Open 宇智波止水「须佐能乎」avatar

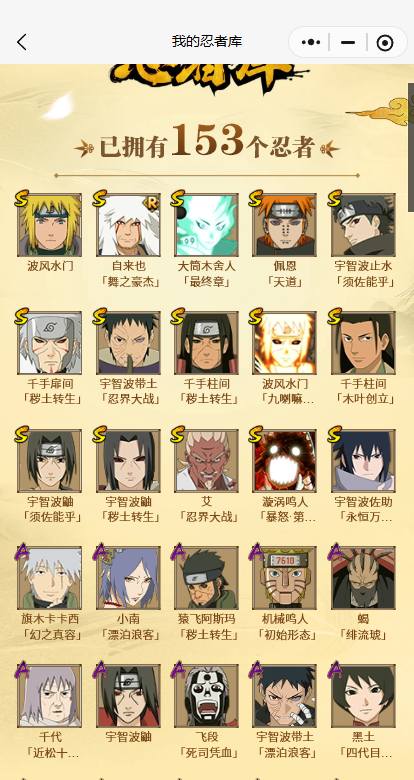[364, 225]
